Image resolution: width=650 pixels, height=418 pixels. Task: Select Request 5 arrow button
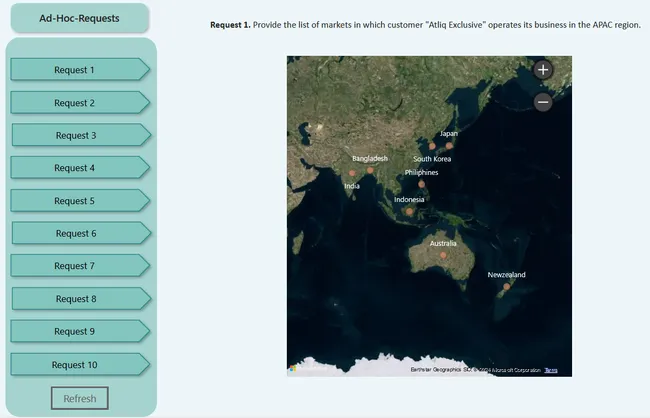coord(80,201)
